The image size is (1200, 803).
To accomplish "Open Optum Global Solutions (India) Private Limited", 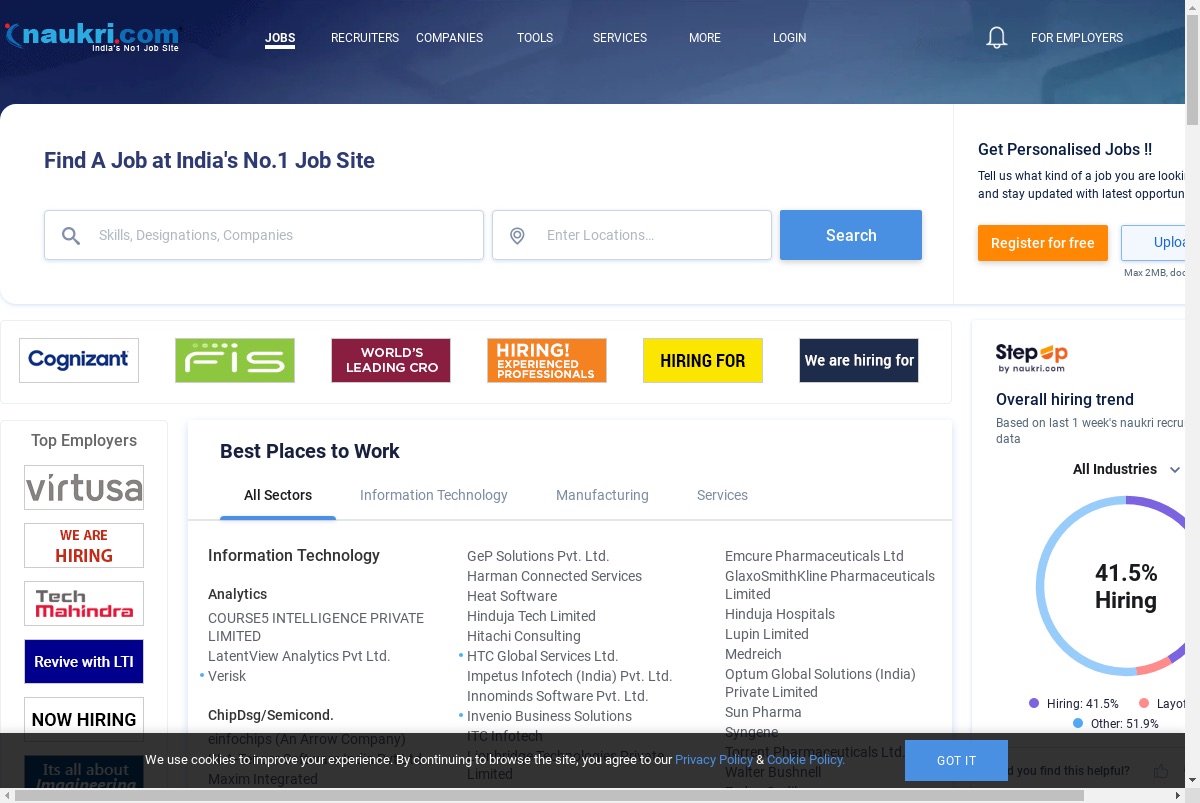I will coord(821,683).
